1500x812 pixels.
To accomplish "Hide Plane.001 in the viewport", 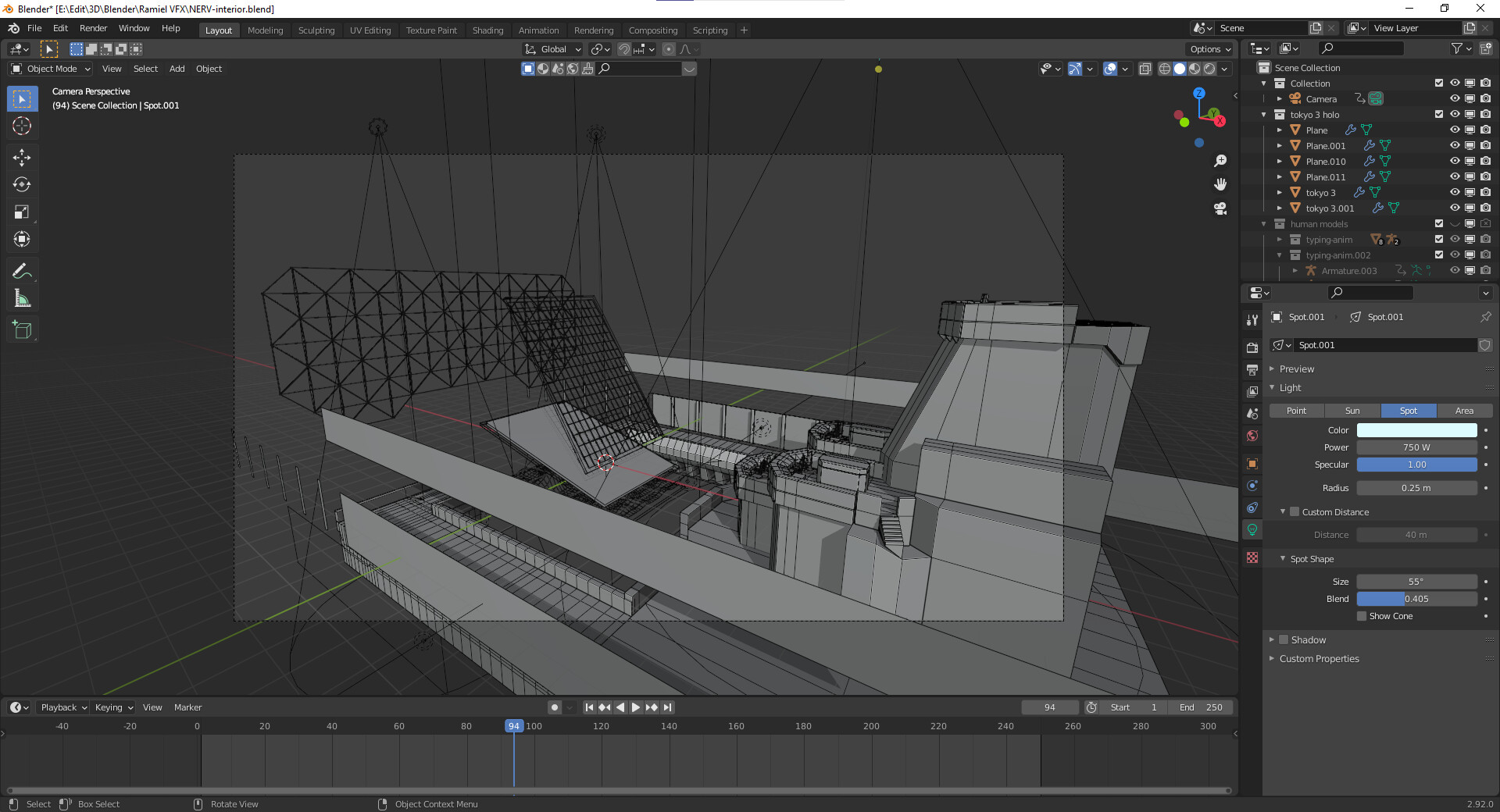I will click(x=1455, y=145).
